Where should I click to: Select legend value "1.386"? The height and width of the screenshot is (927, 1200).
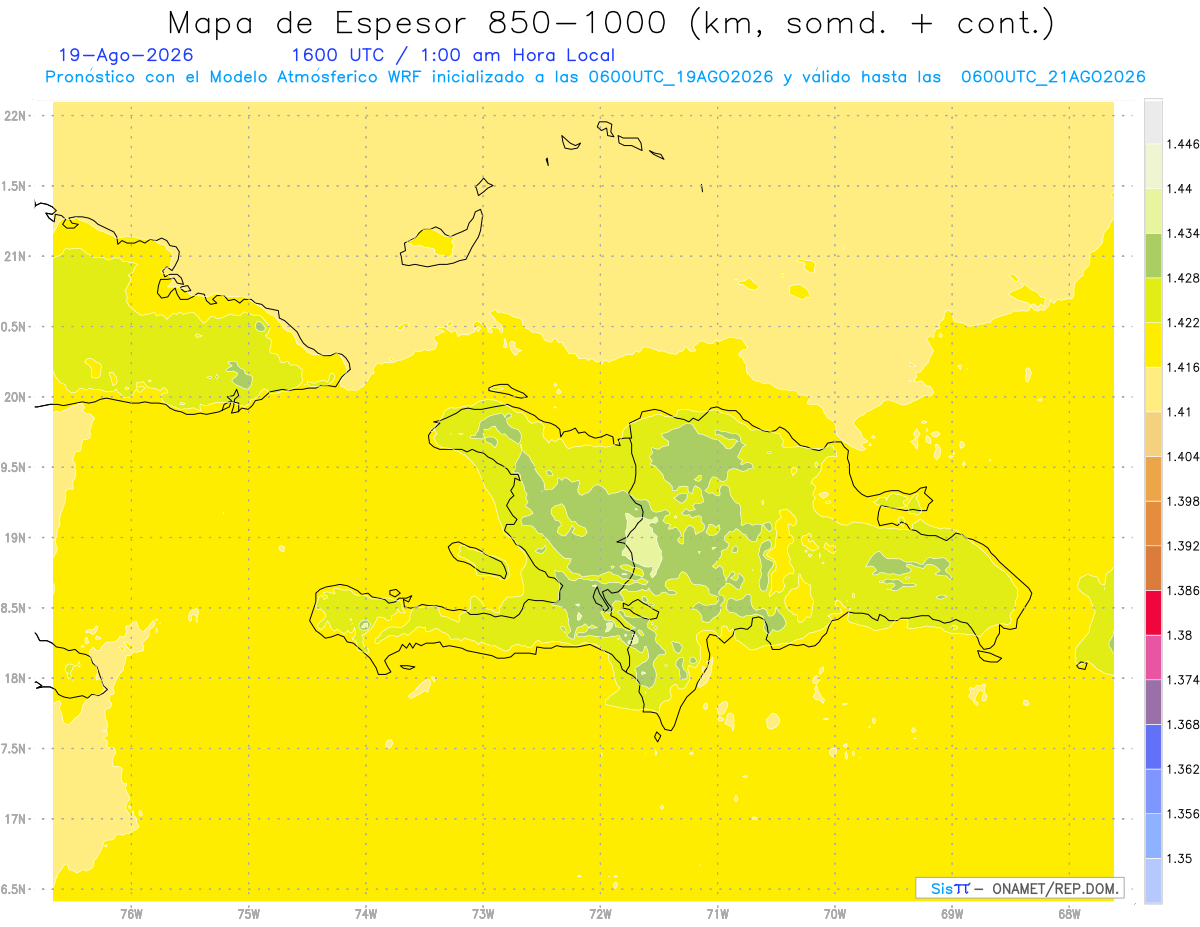point(1182,591)
